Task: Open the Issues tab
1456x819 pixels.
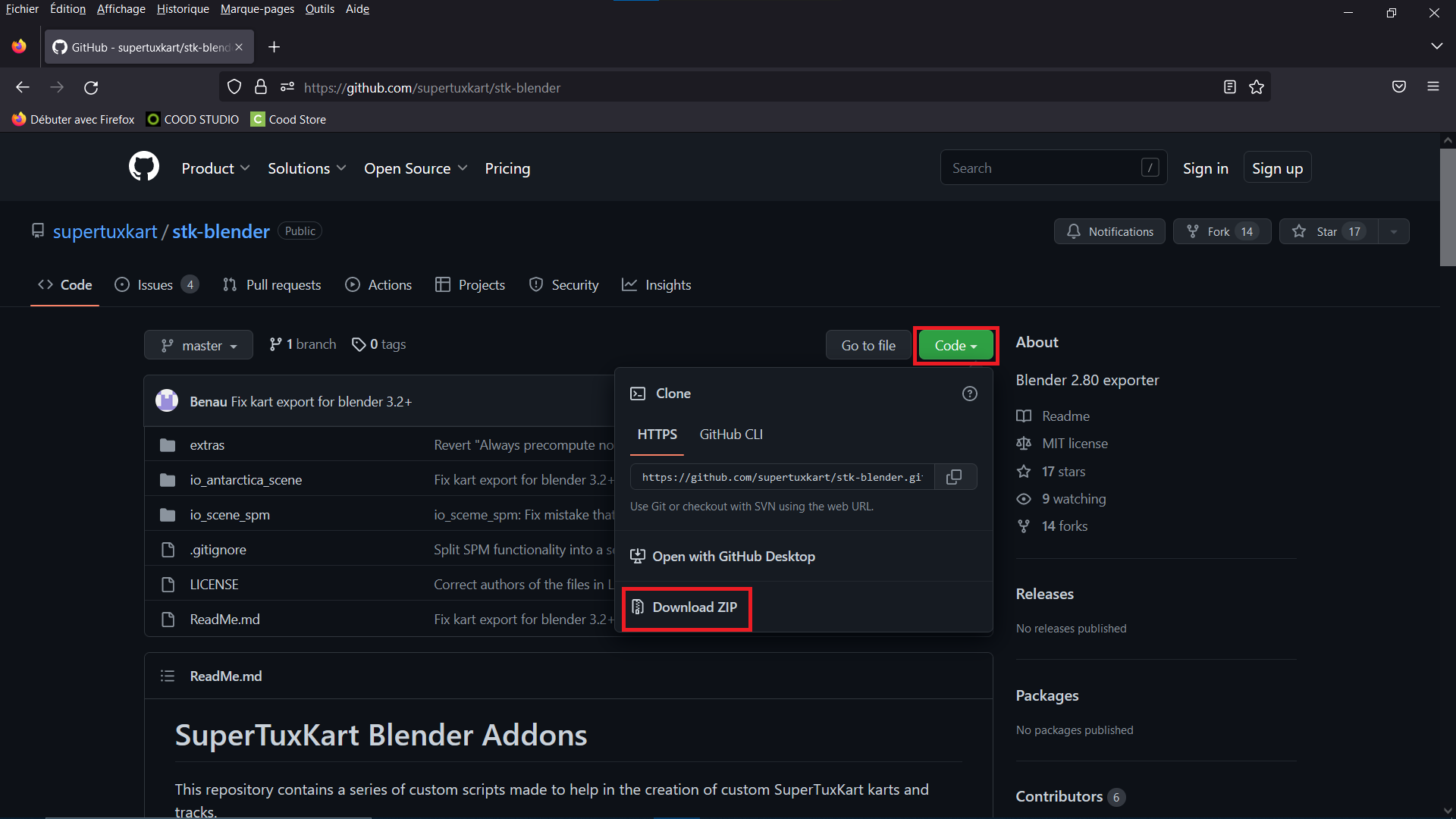Action: tap(155, 285)
